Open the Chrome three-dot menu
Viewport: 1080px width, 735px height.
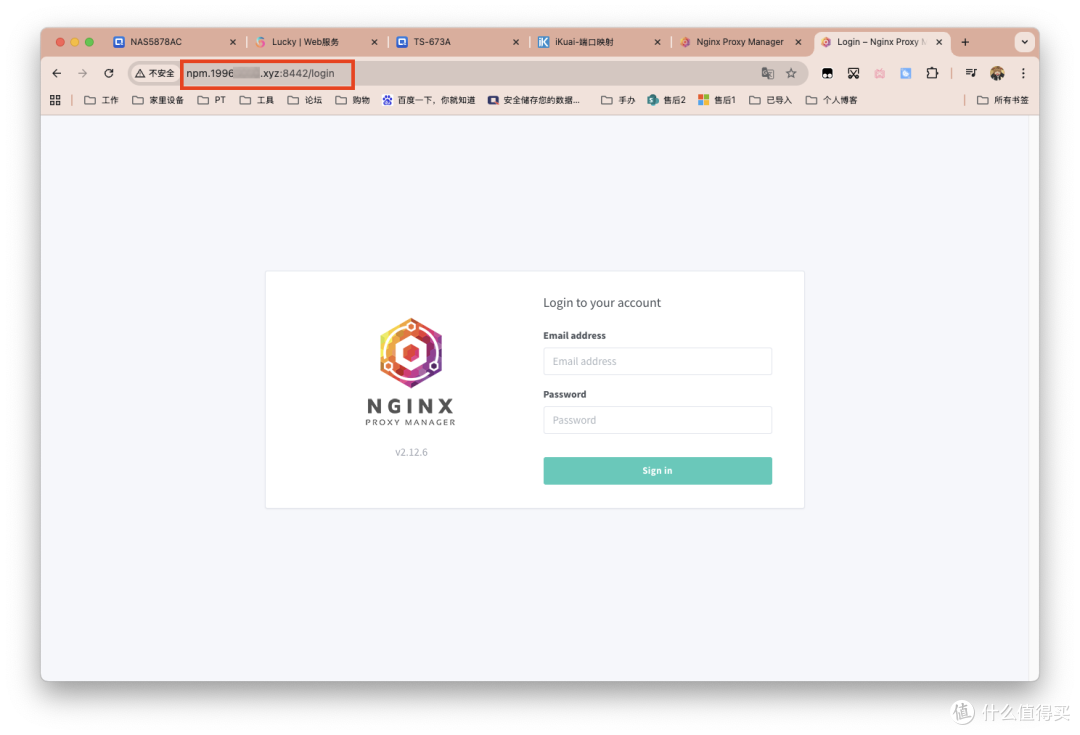pos(1024,73)
